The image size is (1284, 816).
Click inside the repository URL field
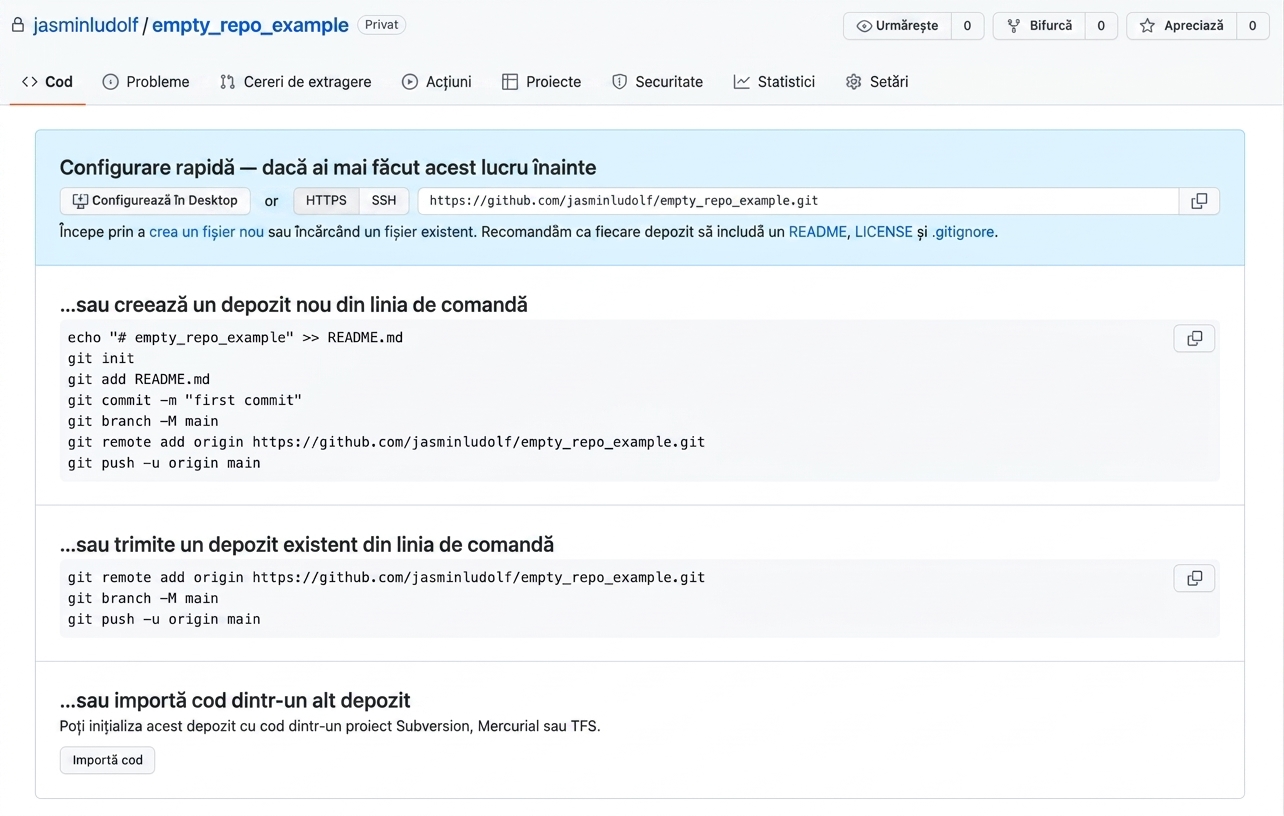[798, 201]
